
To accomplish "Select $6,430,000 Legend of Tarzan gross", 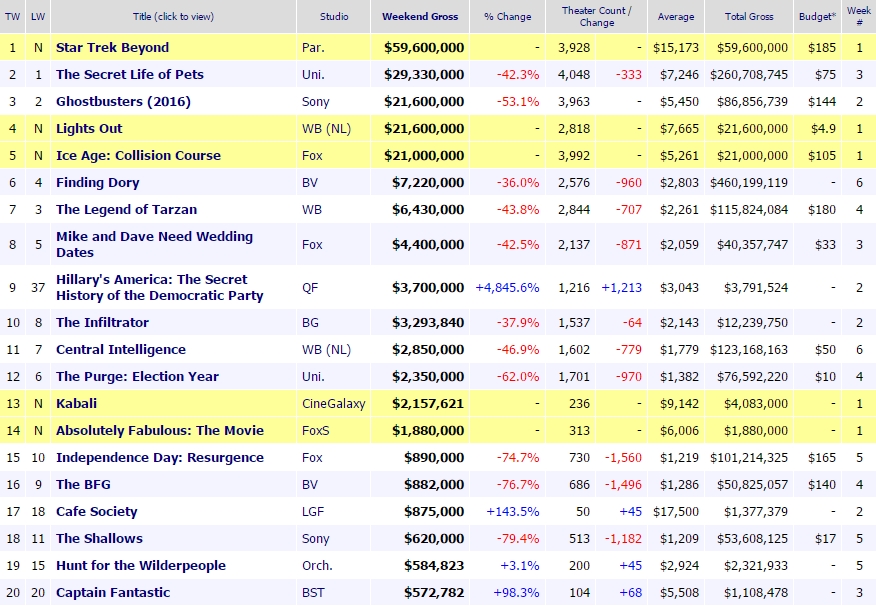I will pyautogui.click(x=428, y=209).
